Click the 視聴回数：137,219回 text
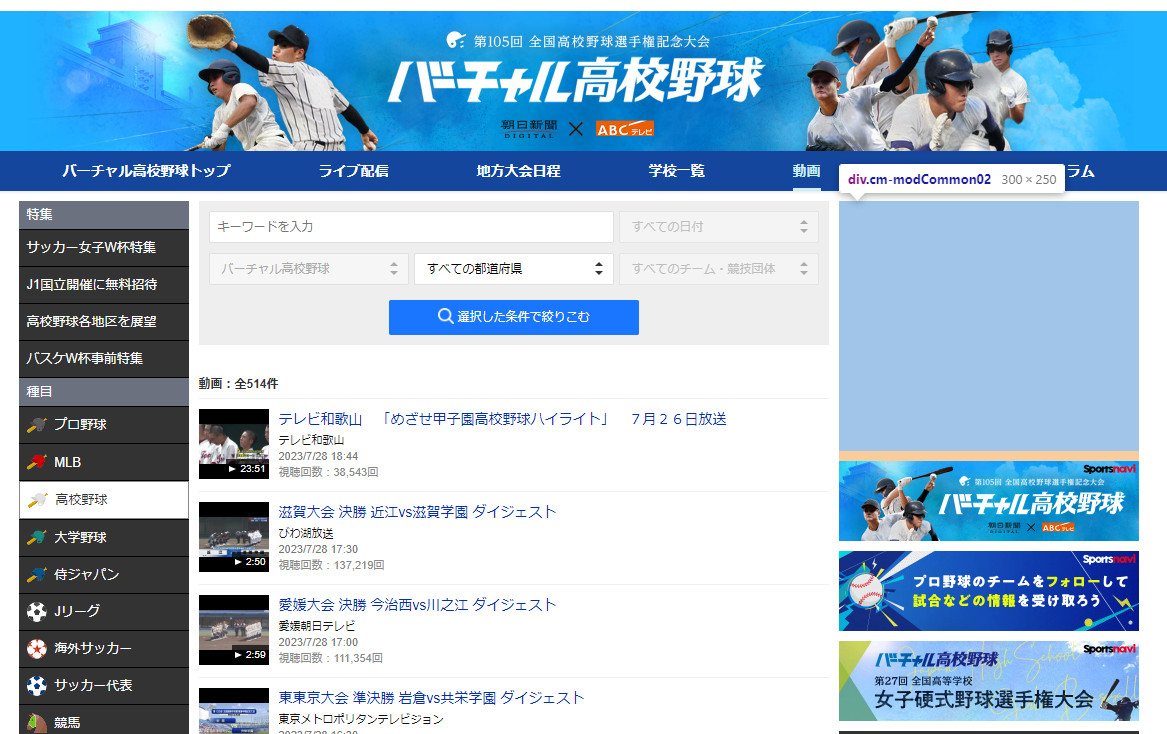 [x=331, y=566]
